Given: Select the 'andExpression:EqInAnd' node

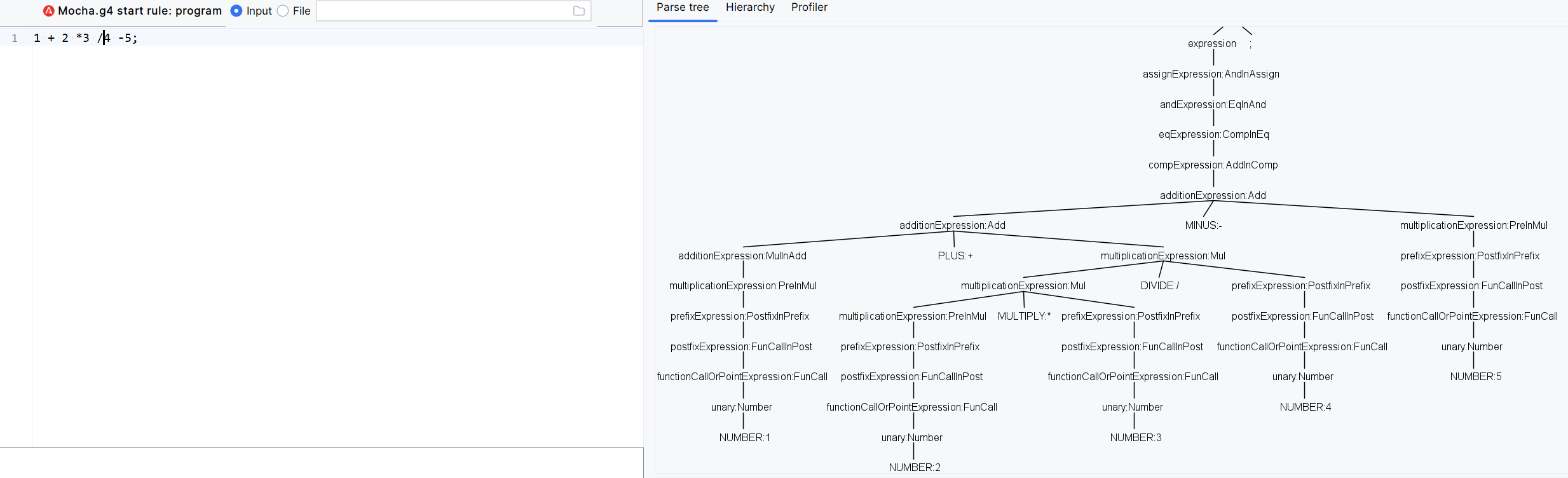Looking at the screenshot, I should tap(1213, 105).
